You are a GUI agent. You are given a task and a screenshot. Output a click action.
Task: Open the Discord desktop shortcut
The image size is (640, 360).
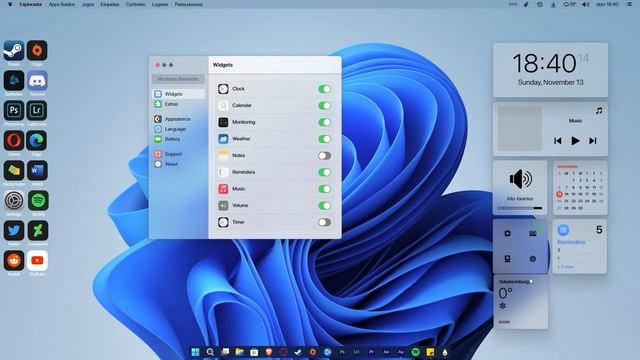37,80
